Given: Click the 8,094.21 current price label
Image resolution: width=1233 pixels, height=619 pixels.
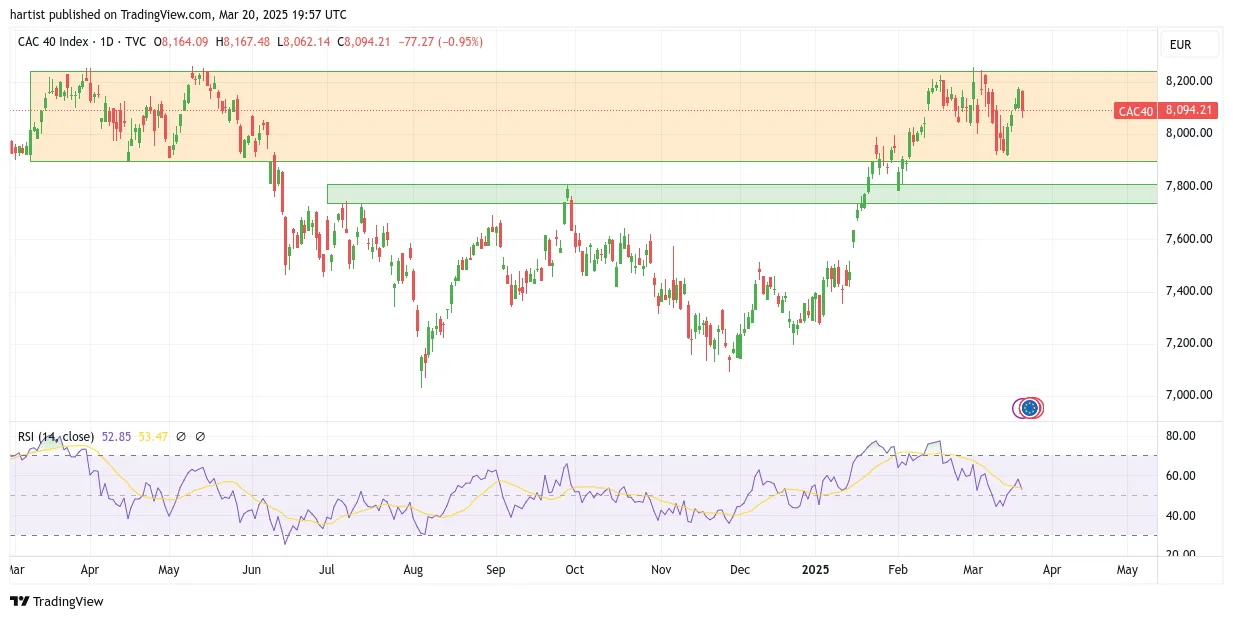Looking at the screenshot, I should 1187,111.
